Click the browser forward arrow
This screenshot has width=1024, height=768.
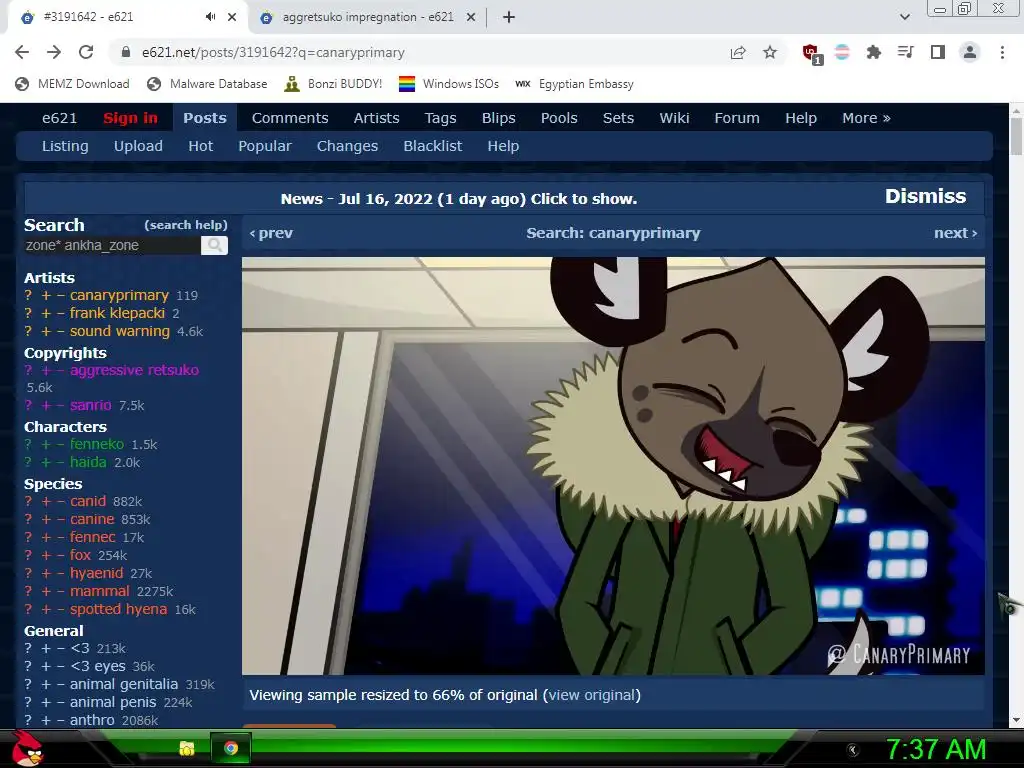click(54, 52)
